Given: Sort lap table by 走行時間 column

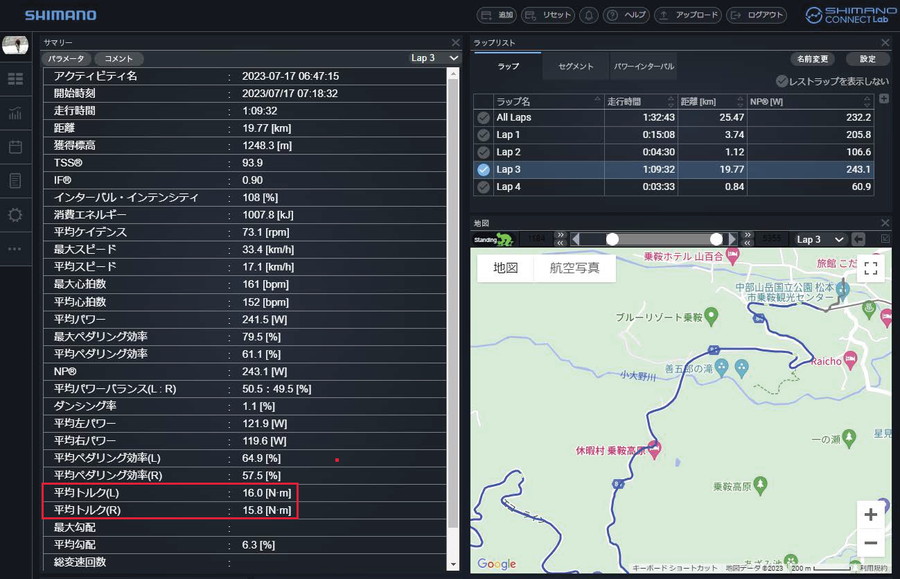Looking at the screenshot, I should [640, 101].
